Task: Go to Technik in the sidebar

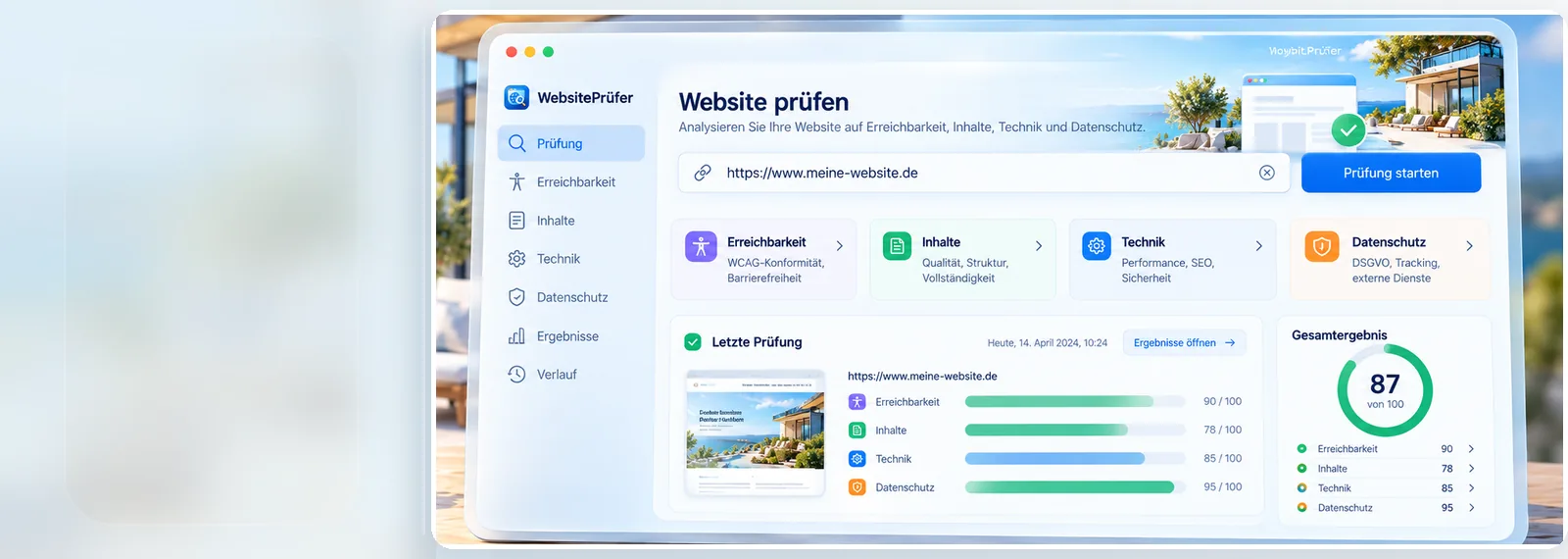Action: [570, 259]
